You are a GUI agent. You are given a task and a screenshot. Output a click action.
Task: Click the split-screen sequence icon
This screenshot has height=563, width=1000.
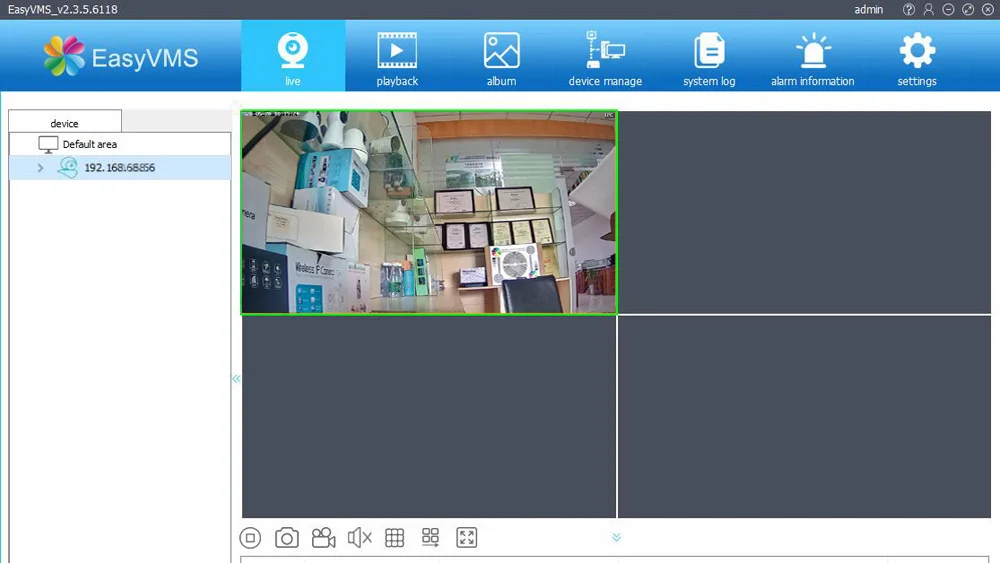pos(430,537)
